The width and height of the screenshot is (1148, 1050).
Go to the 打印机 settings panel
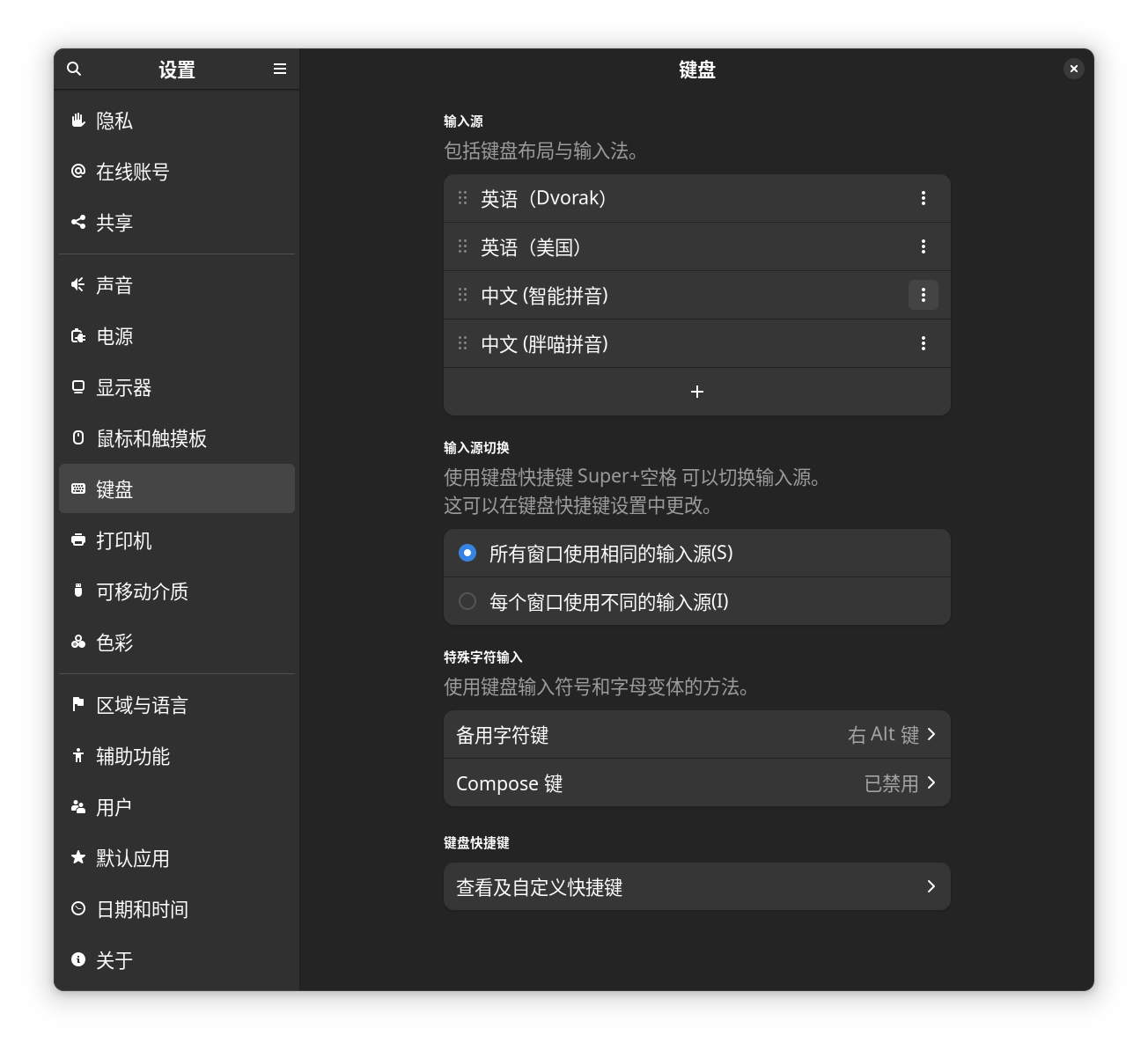[177, 540]
